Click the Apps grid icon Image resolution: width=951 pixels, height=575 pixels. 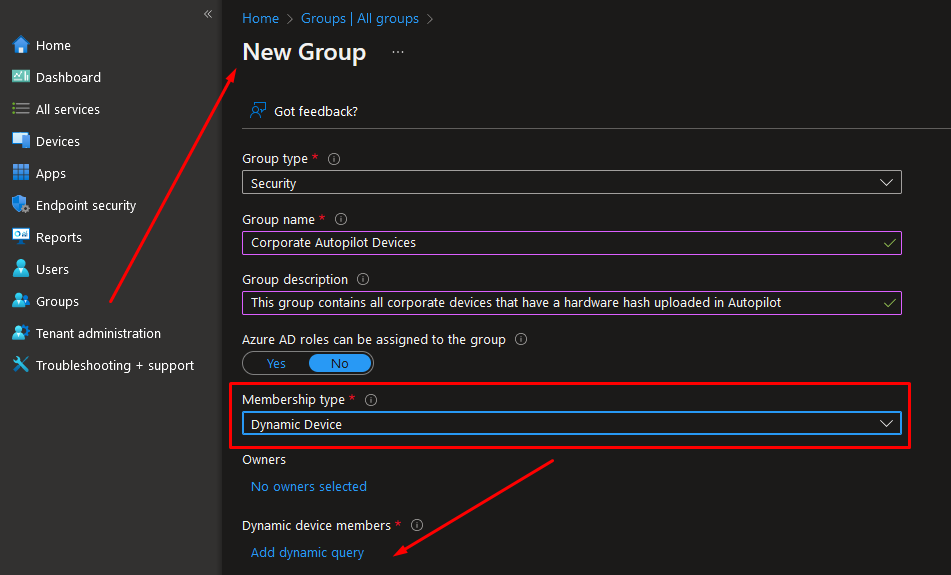coord(21,172)
